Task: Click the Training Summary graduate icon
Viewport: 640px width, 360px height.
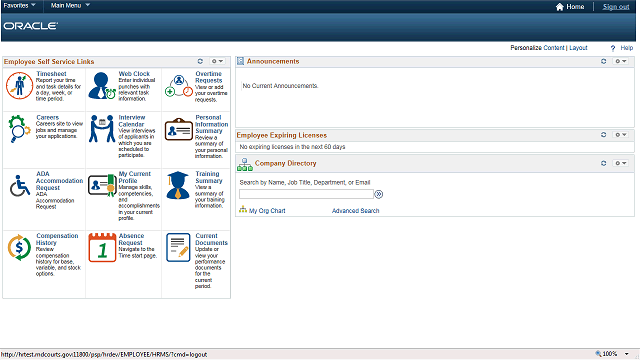Action: [x=178, y=185]
